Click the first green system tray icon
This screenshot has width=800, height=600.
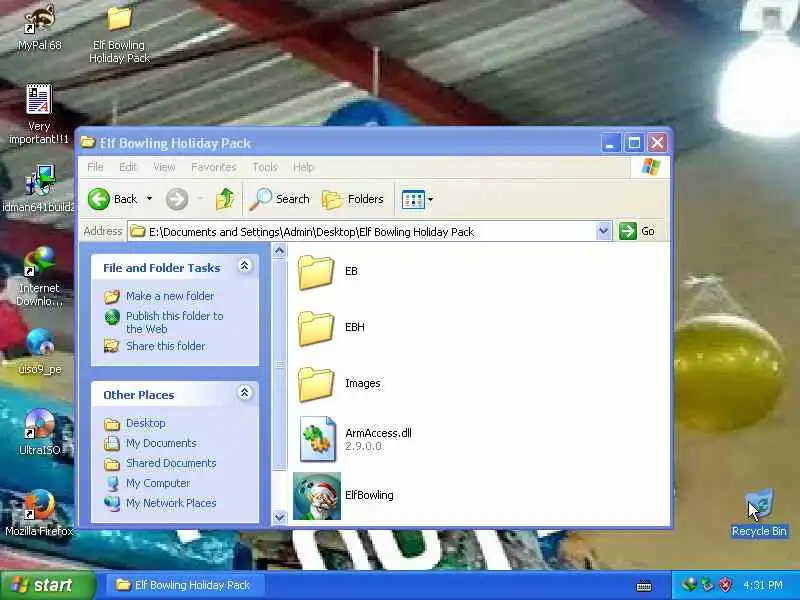[689, 584]
